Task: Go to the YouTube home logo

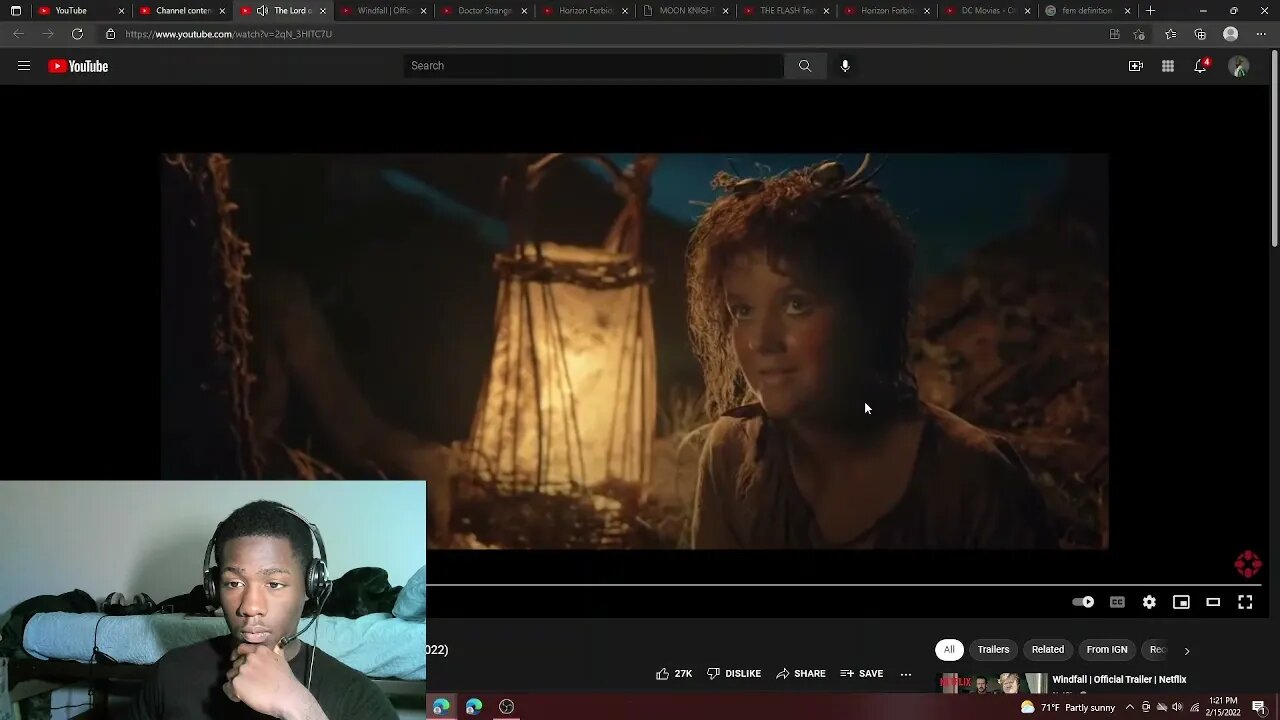Action: coord(78,66)
